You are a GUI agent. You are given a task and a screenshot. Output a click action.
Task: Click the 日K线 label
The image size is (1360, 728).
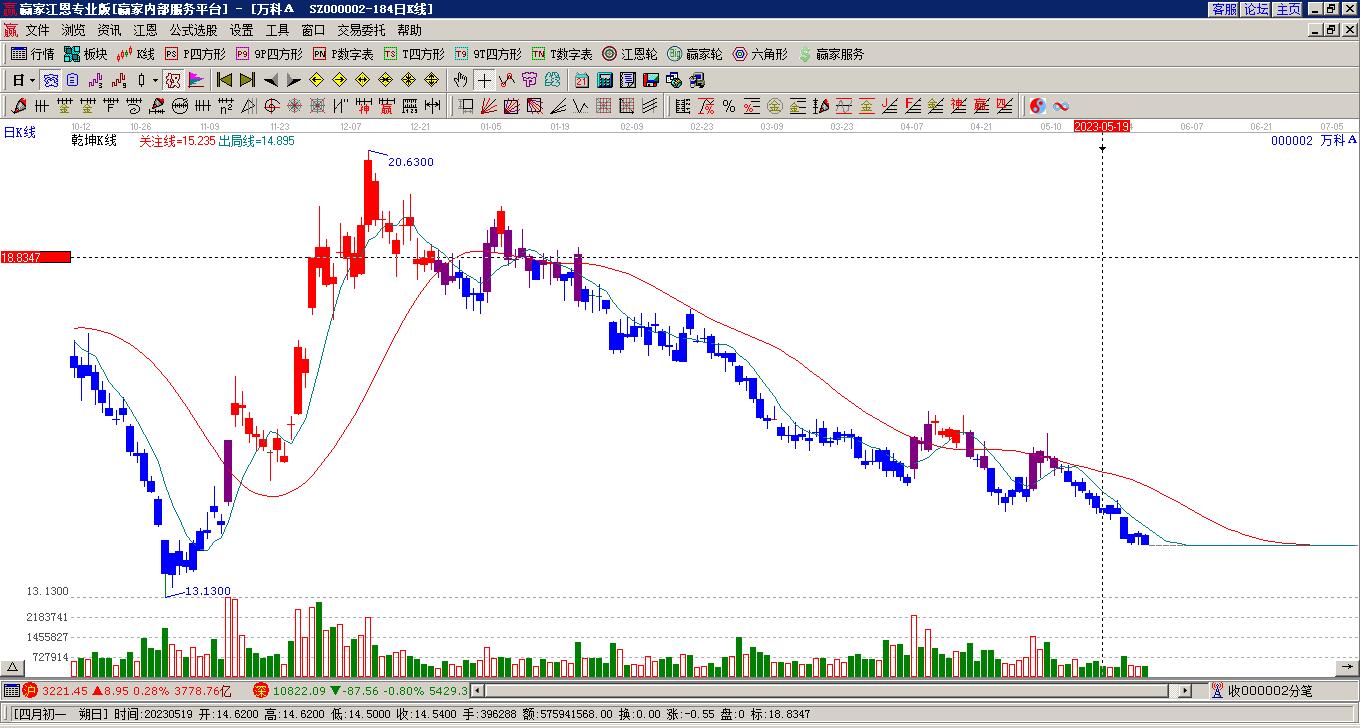[x=19, y=132]
